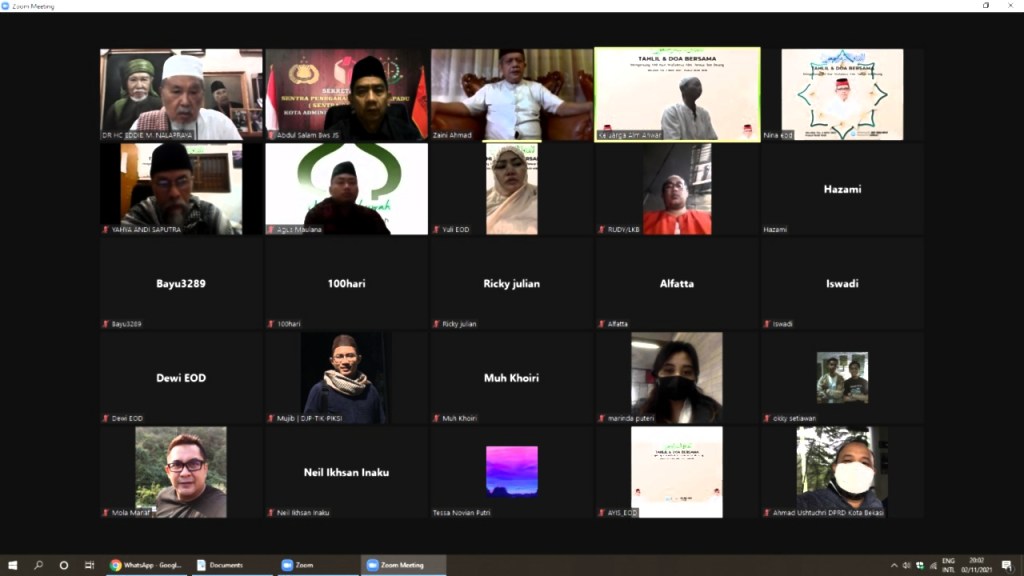Click the muted mic icon beside Ricky julian's name

coord(437,324)
